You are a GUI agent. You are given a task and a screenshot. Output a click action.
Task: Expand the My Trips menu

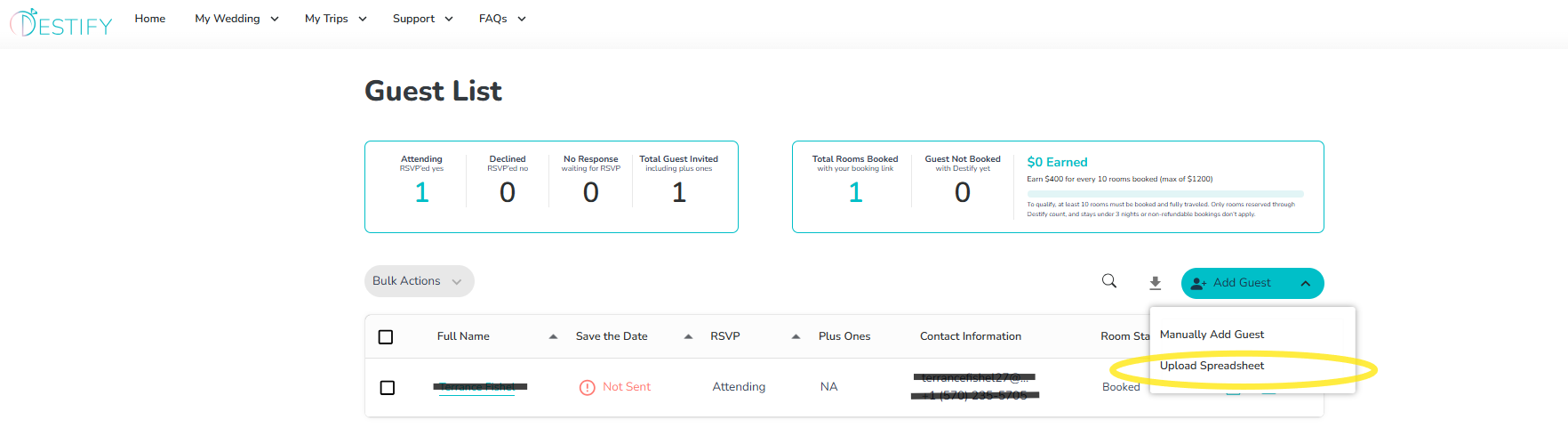[335, 19]
